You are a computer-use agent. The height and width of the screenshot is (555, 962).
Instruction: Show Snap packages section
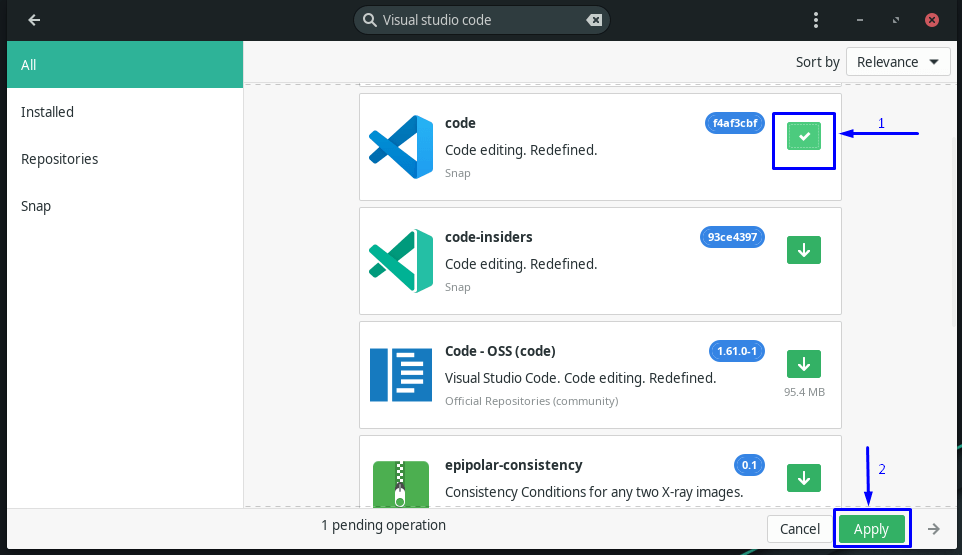pos(125,206)
